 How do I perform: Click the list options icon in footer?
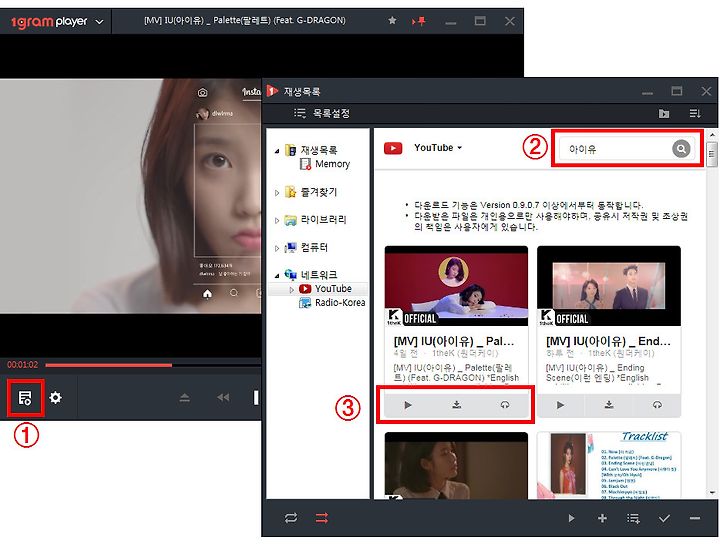pos(633,519)
